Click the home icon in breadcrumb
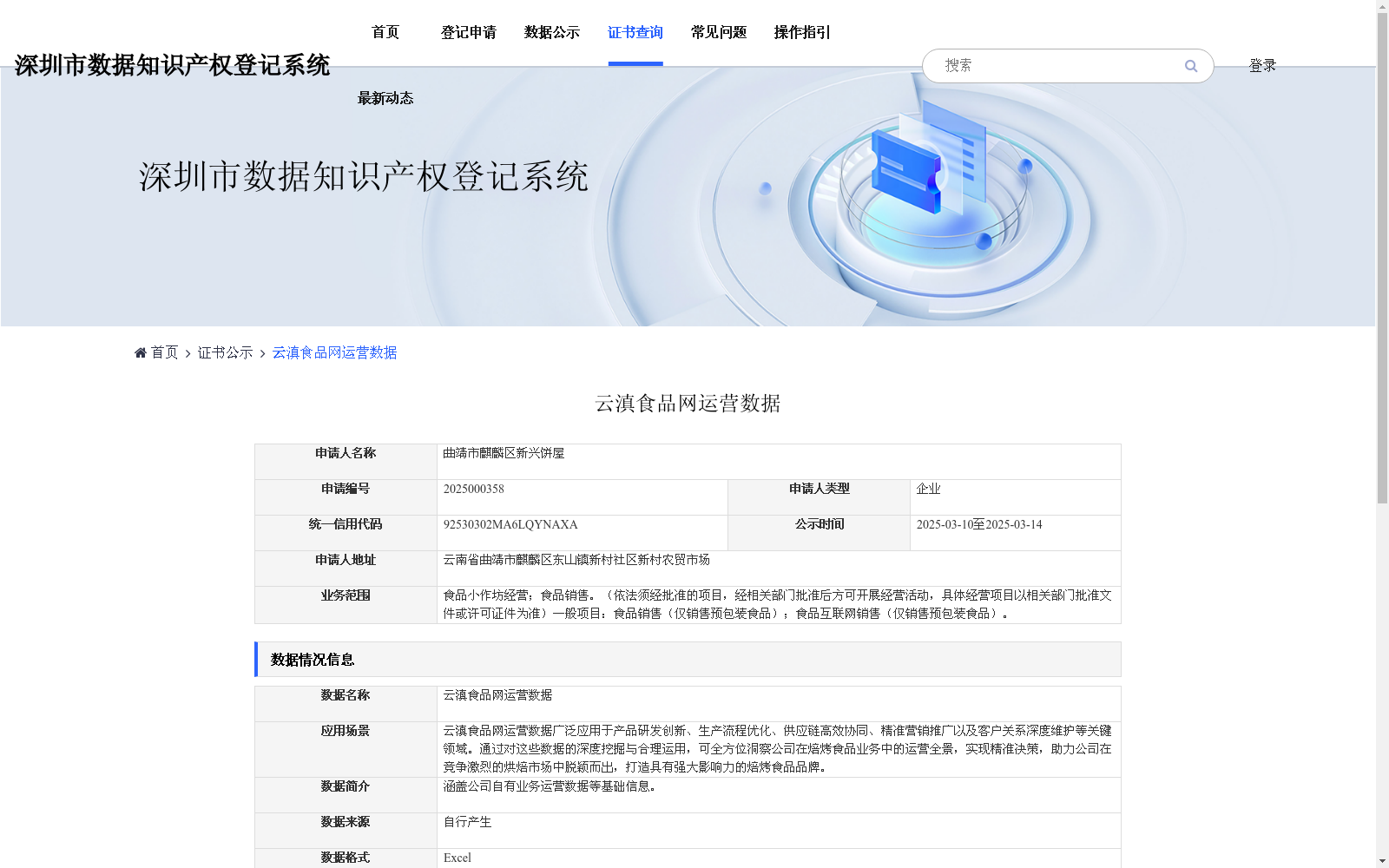The height and width of the screenshot is (868, 1389). click(141, 352)
